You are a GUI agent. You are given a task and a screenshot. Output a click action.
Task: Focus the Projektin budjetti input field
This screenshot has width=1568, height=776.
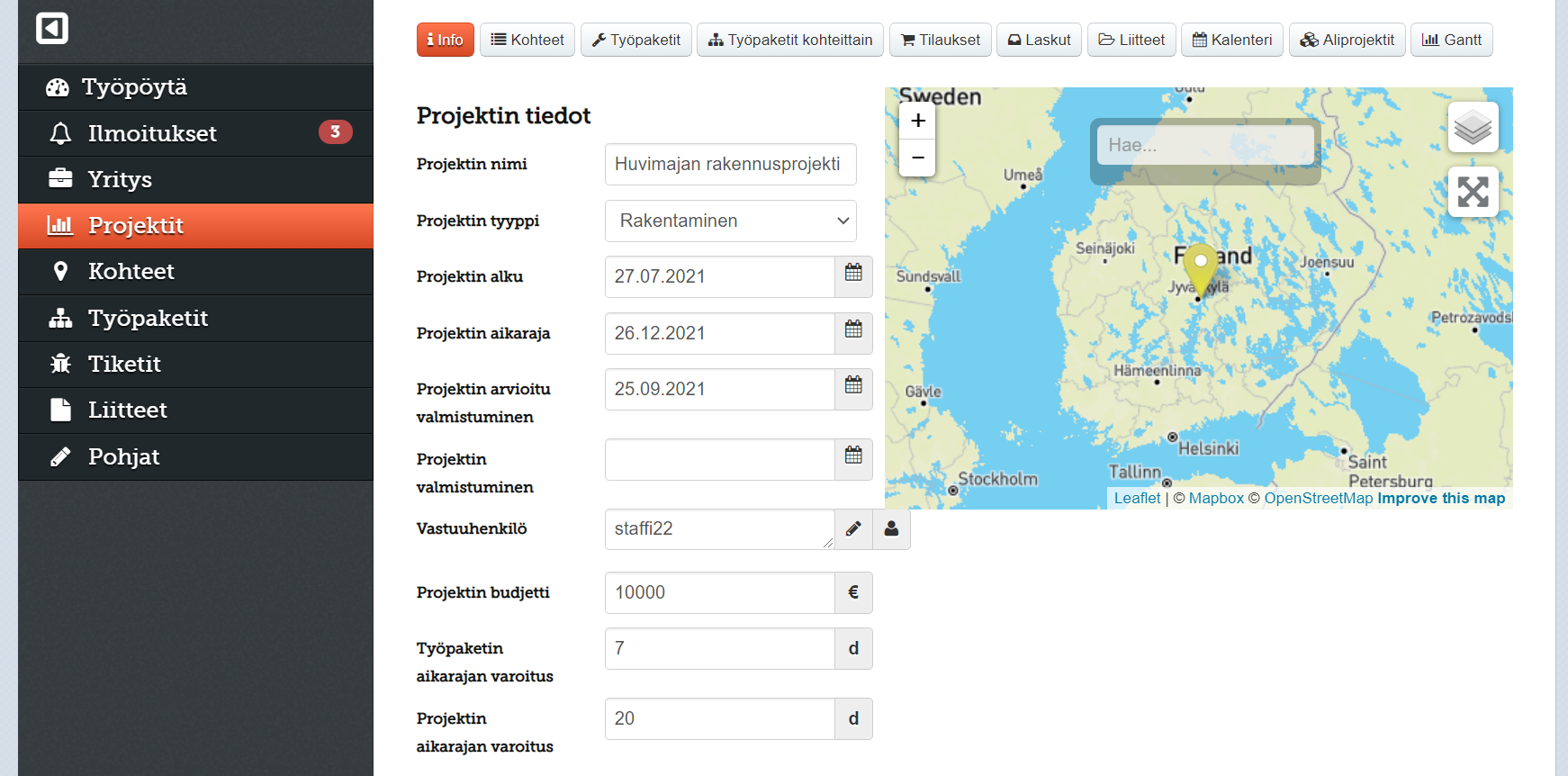coord(719,592)
